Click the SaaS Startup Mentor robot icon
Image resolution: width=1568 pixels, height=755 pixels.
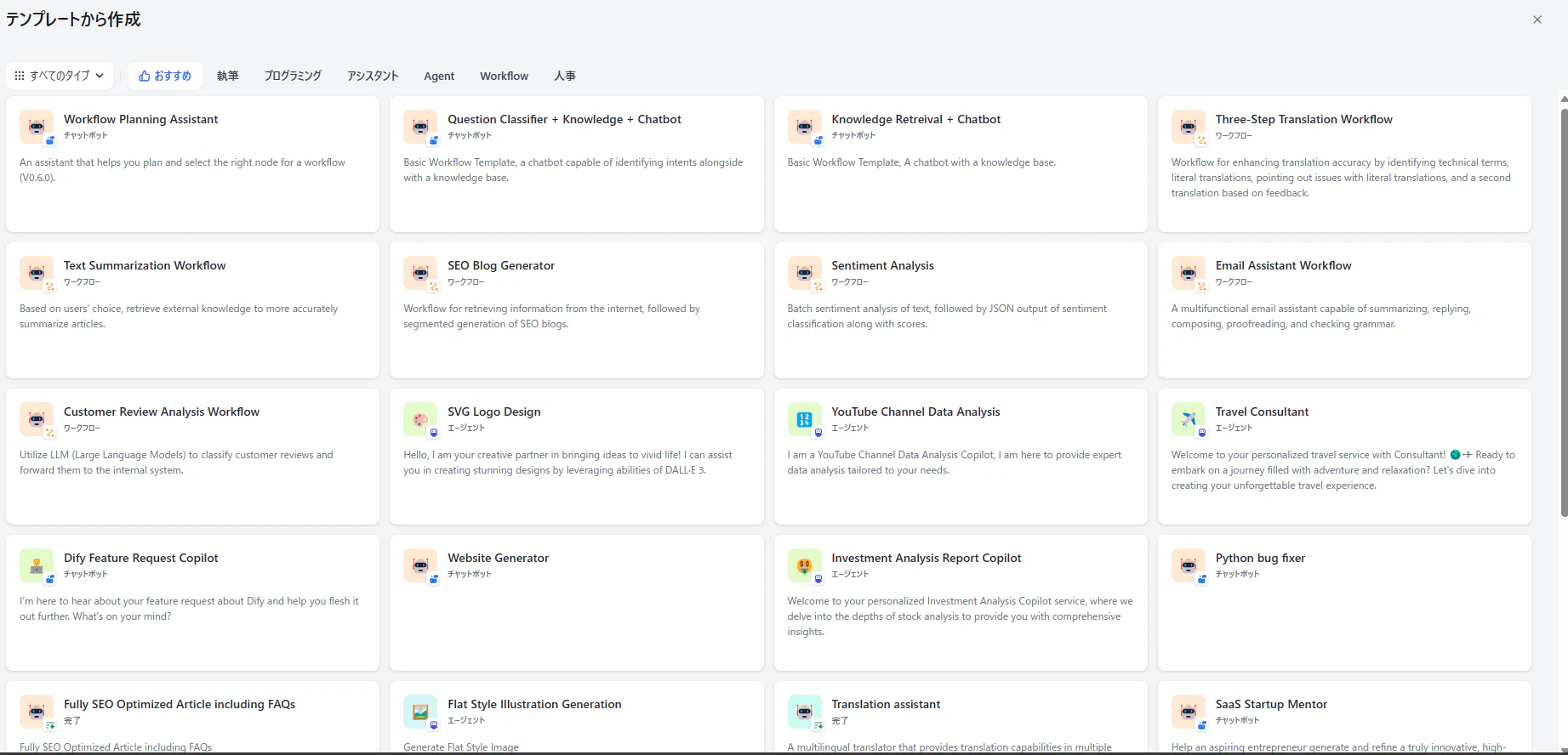coord(1189,712)
